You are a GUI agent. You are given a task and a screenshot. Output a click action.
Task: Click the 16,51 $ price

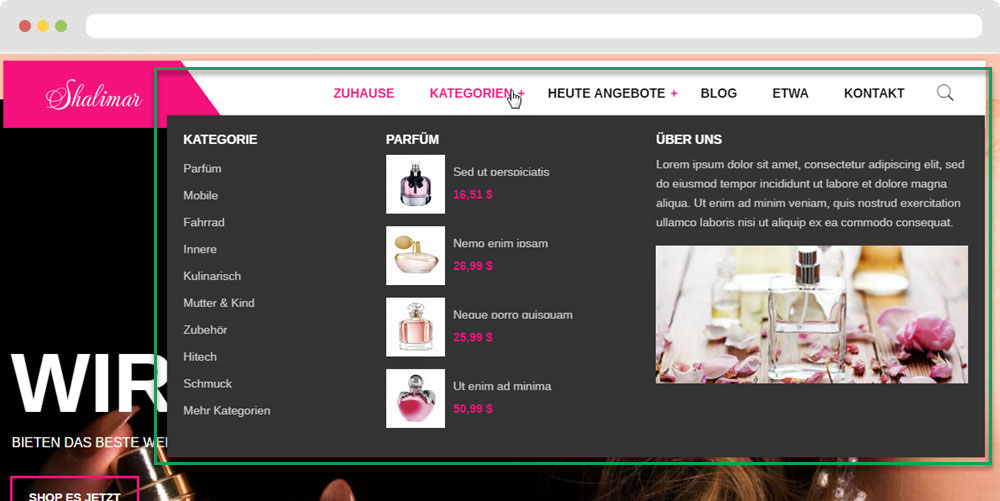point(473,194)
